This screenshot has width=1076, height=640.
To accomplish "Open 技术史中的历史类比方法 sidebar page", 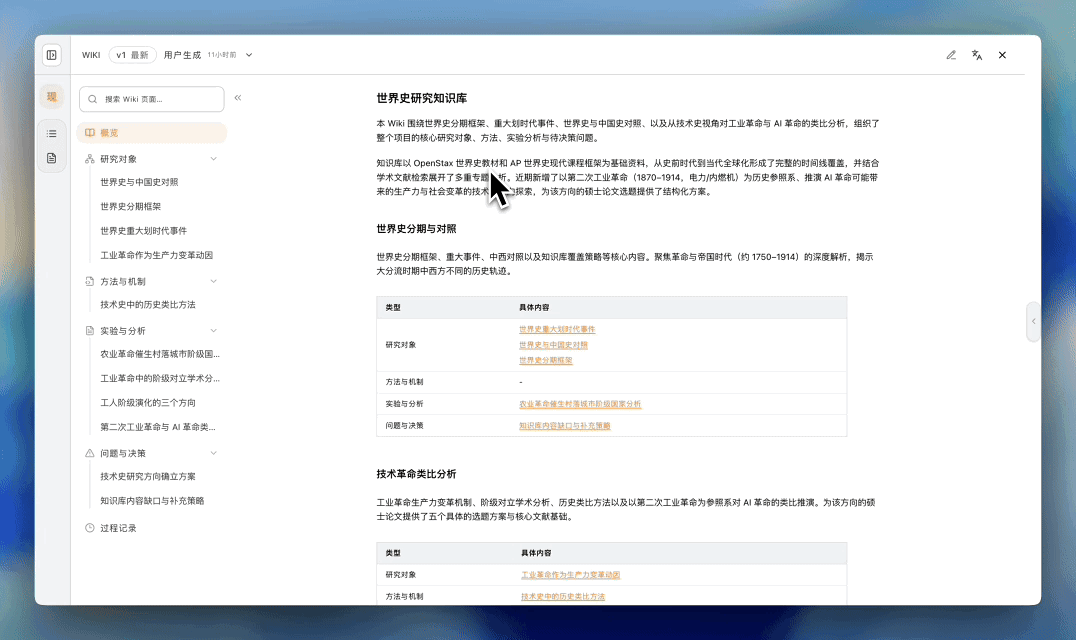I will pyautogui.click(x=148, y=305).
